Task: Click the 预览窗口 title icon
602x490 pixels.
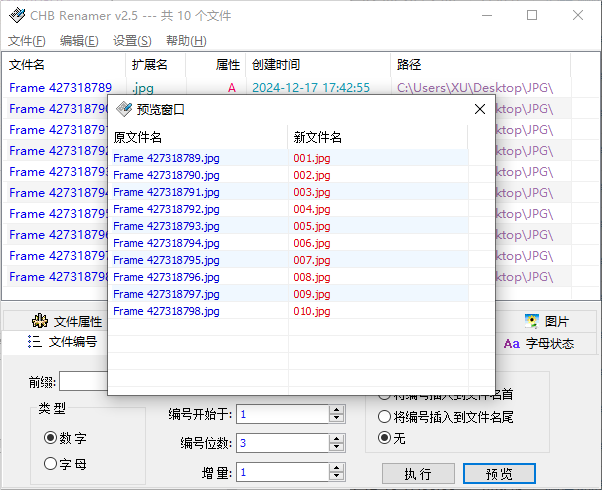Action: [x=124, y=109]
